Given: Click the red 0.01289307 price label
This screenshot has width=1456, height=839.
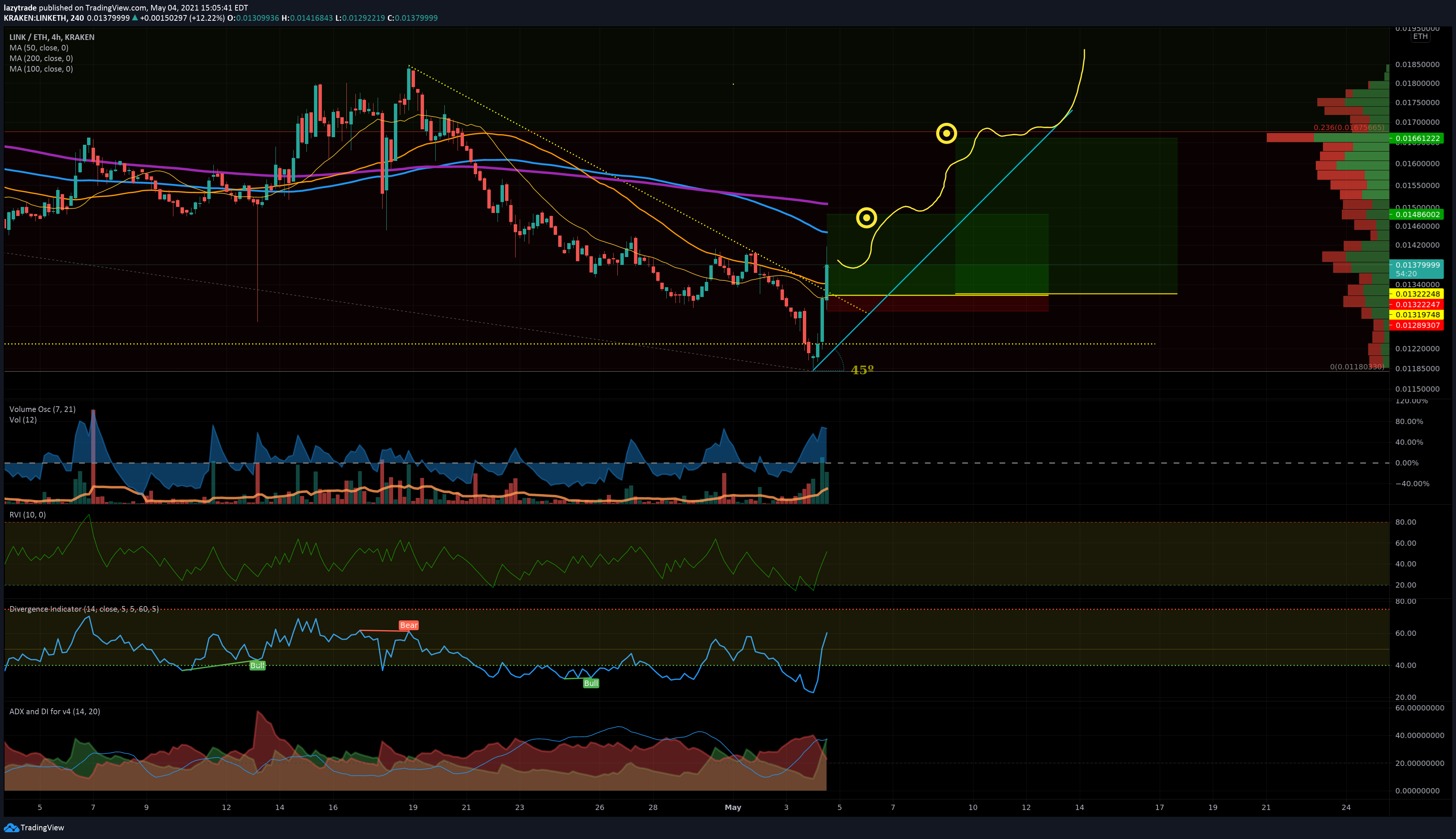Looking at the screenshot, I should (1417, 326).
